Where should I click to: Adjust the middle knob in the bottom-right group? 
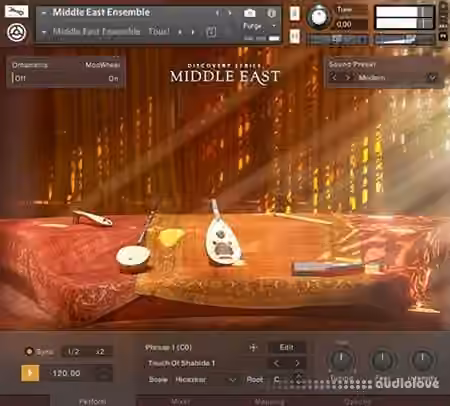[x=382, y=360]
